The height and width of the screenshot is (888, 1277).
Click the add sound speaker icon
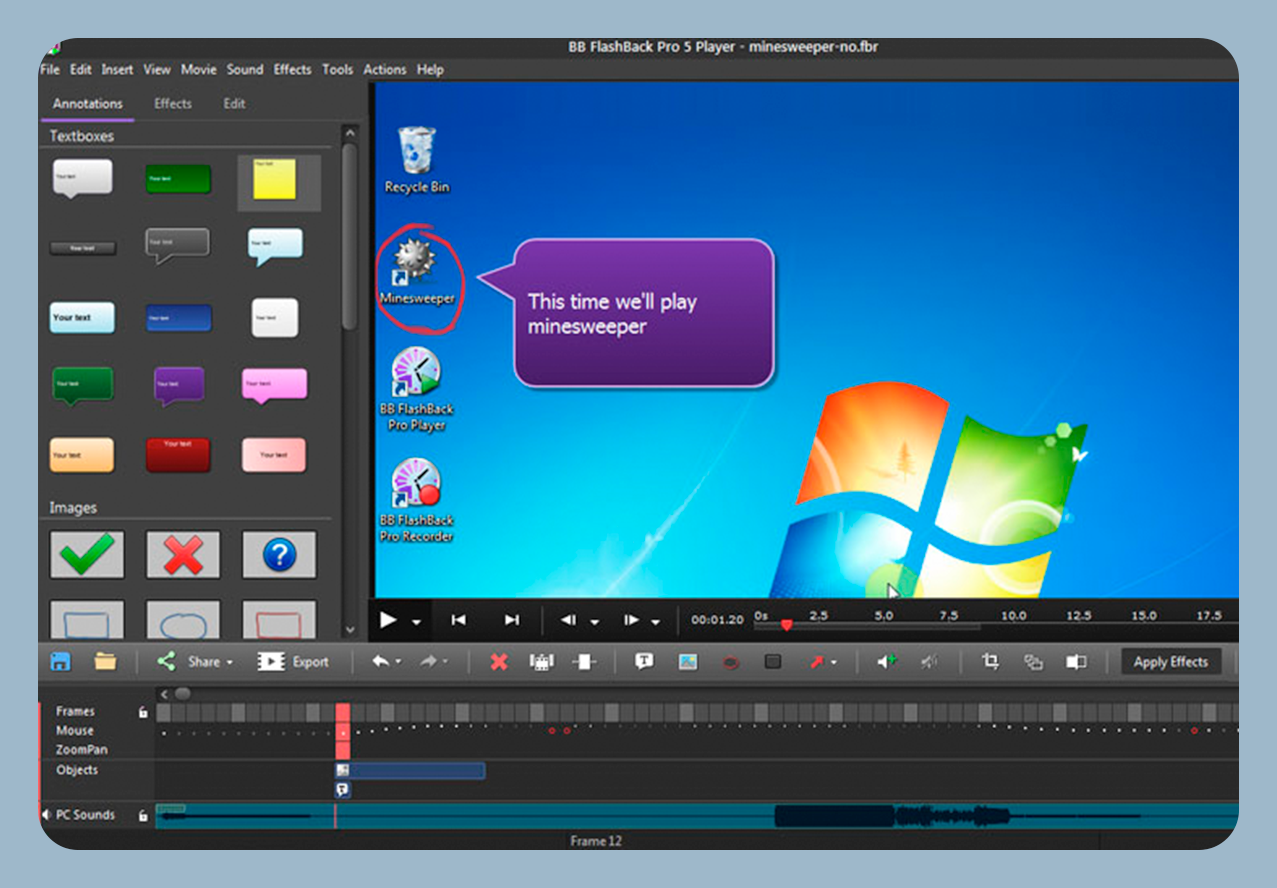pyautogui.click(x=886, y=662)
